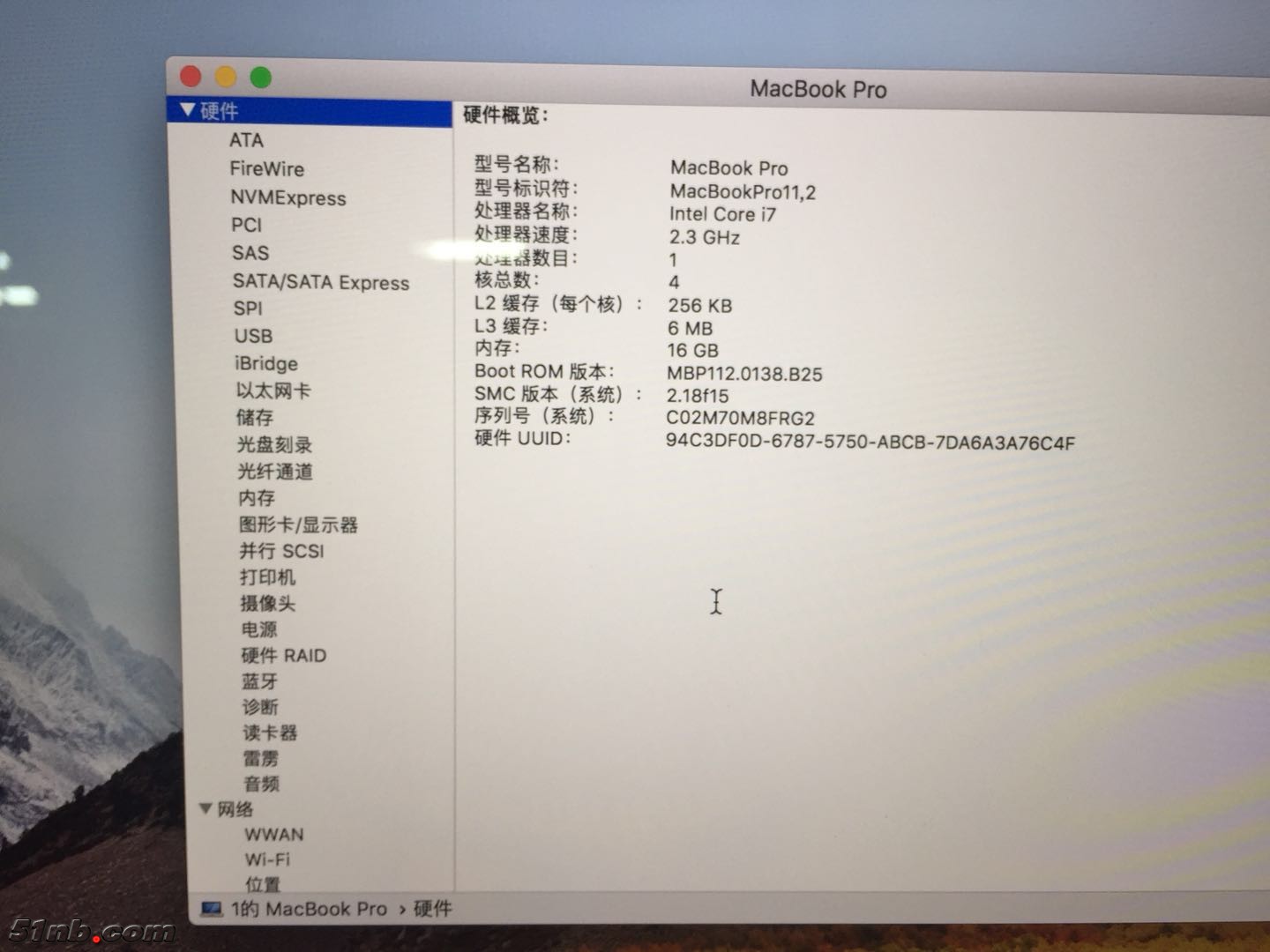Select 硬件 RAID entry
This screenshot has width=1270, height=952.
[284, 655]
